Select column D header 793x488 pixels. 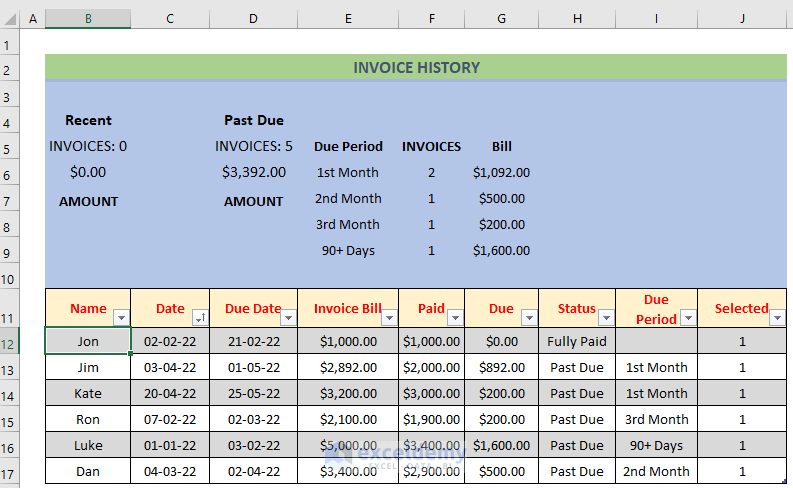(x=253, y=19)
